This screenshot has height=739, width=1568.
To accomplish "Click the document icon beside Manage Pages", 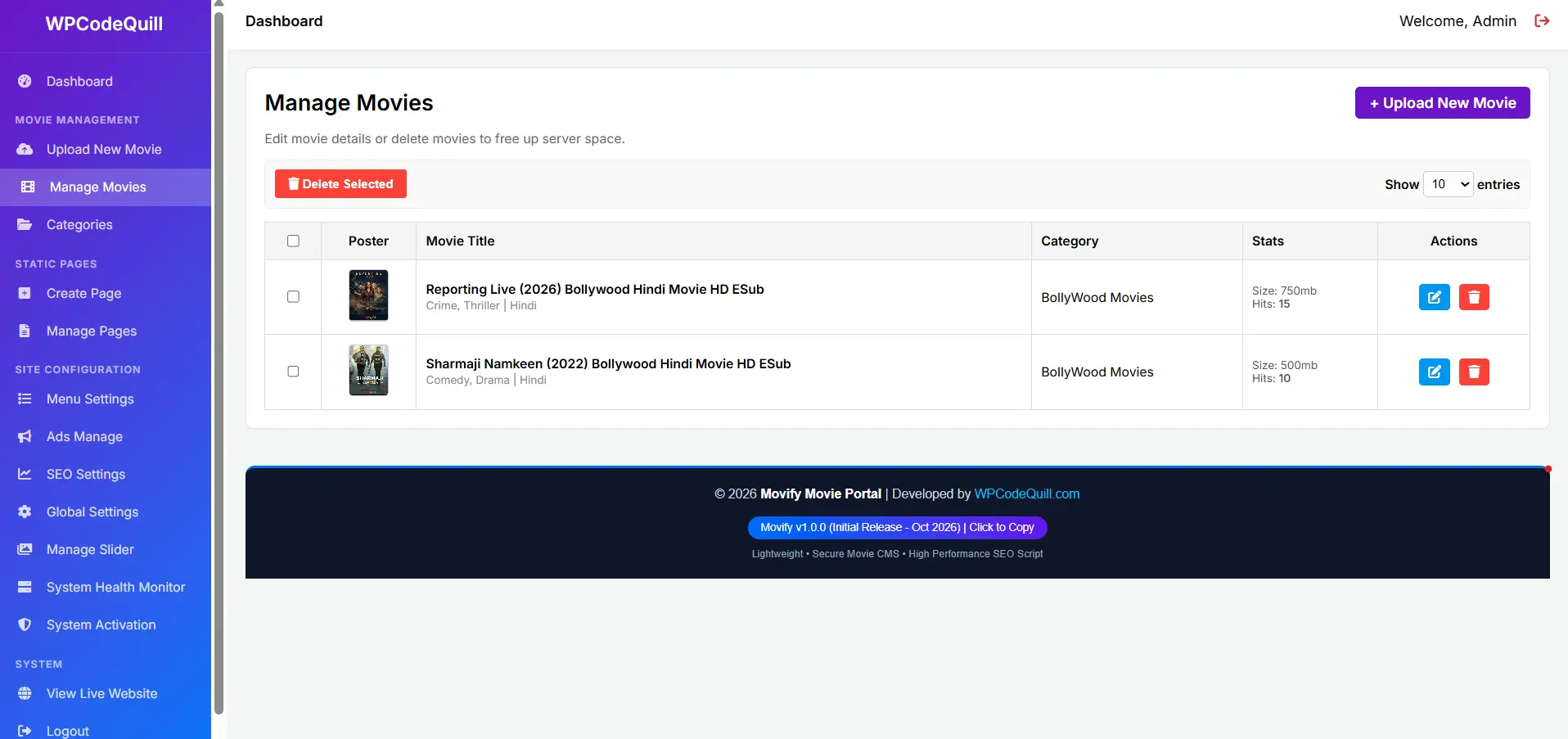I will [x=25, y=331].
